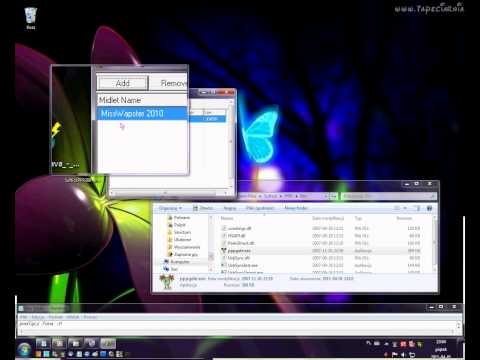Click horizontal scrollbar of the window behind
The width and height of the screenshot is (480, 360).
(168, 193)
